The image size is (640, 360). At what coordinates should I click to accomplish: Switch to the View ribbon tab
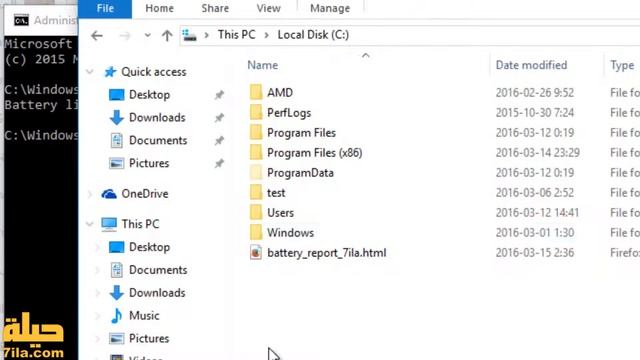[x=269, y=9]
